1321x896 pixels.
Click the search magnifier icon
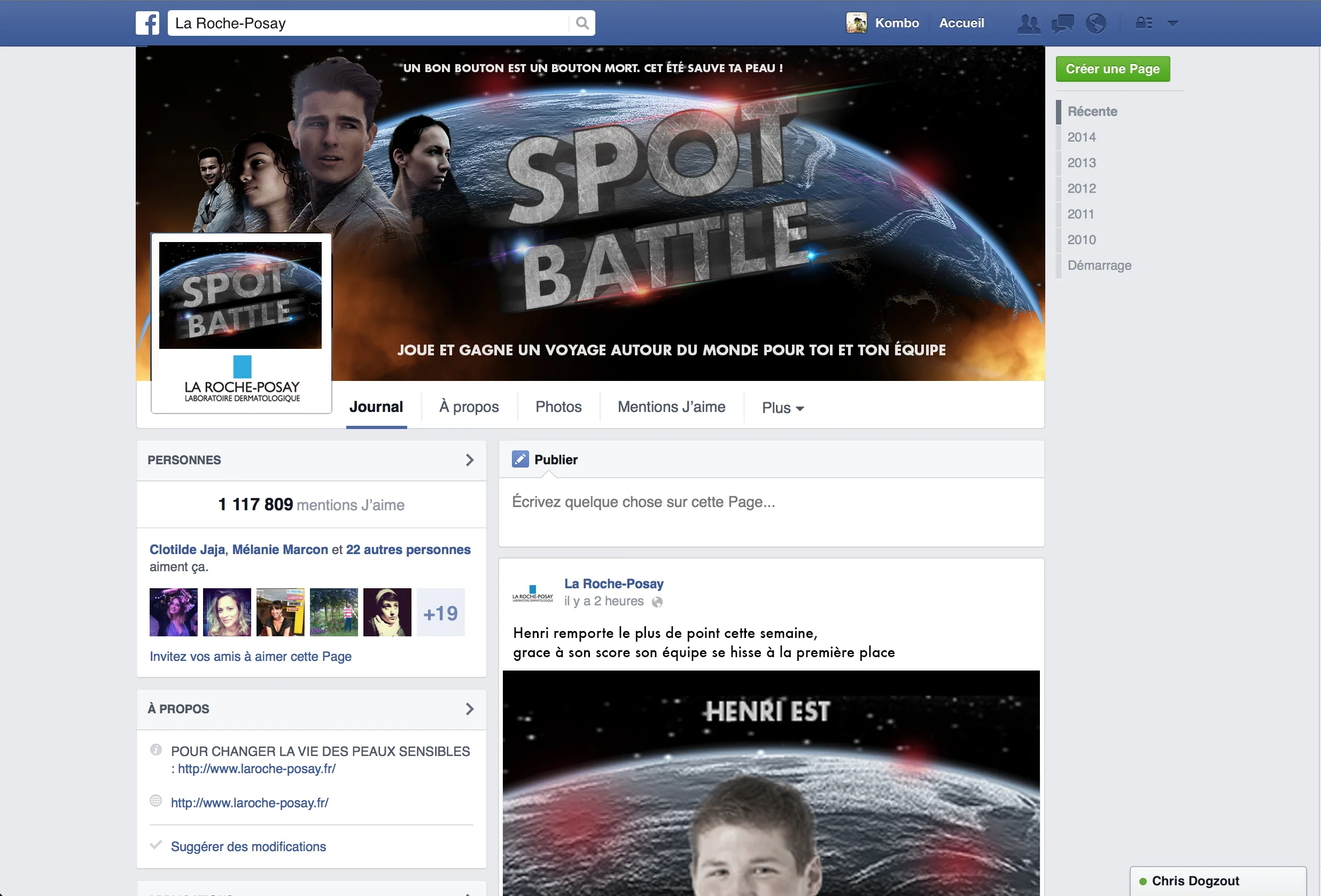[581, 24]
